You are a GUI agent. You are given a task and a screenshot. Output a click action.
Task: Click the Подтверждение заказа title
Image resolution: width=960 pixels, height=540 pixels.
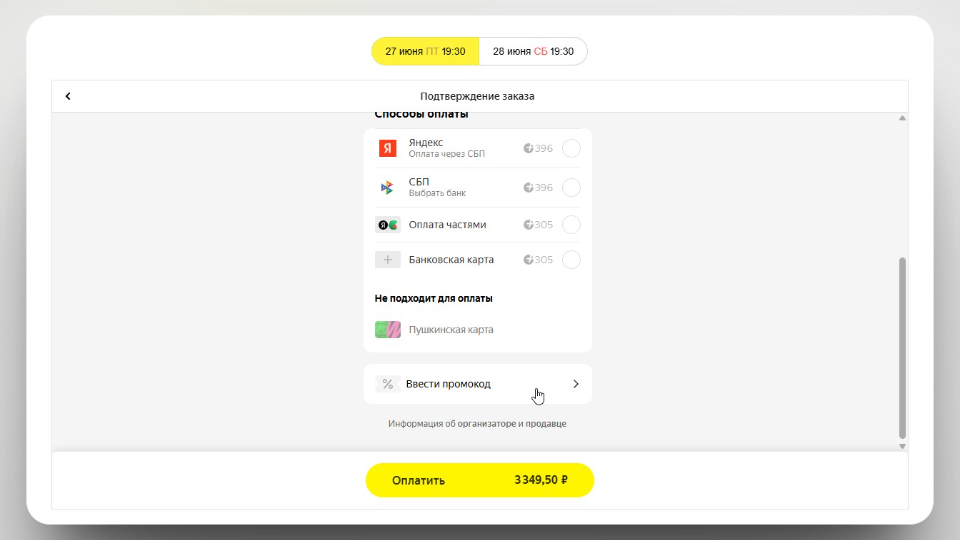coord(477,96)
